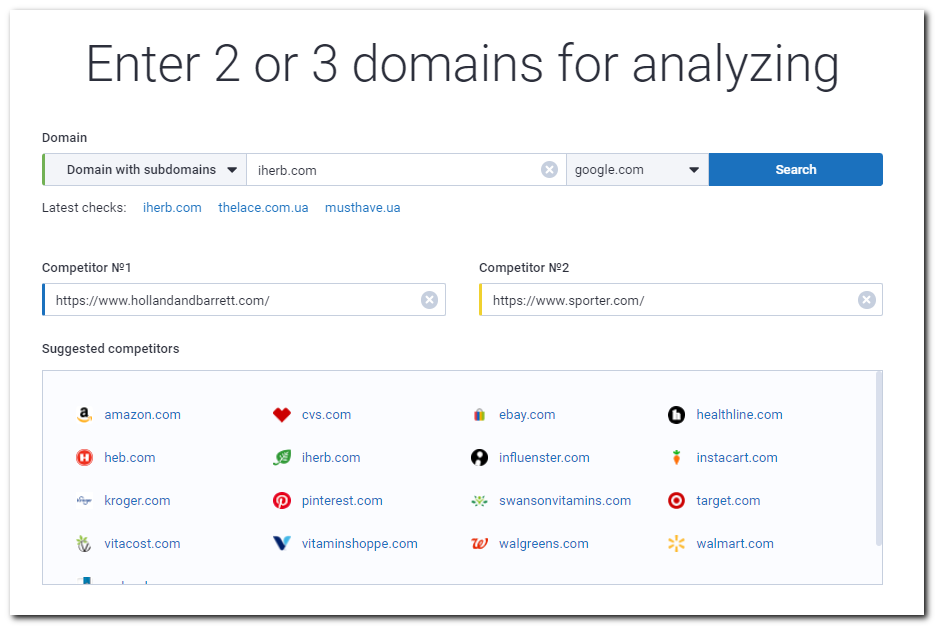Select instacart.com suggested competitor

[x=737, y=457]
